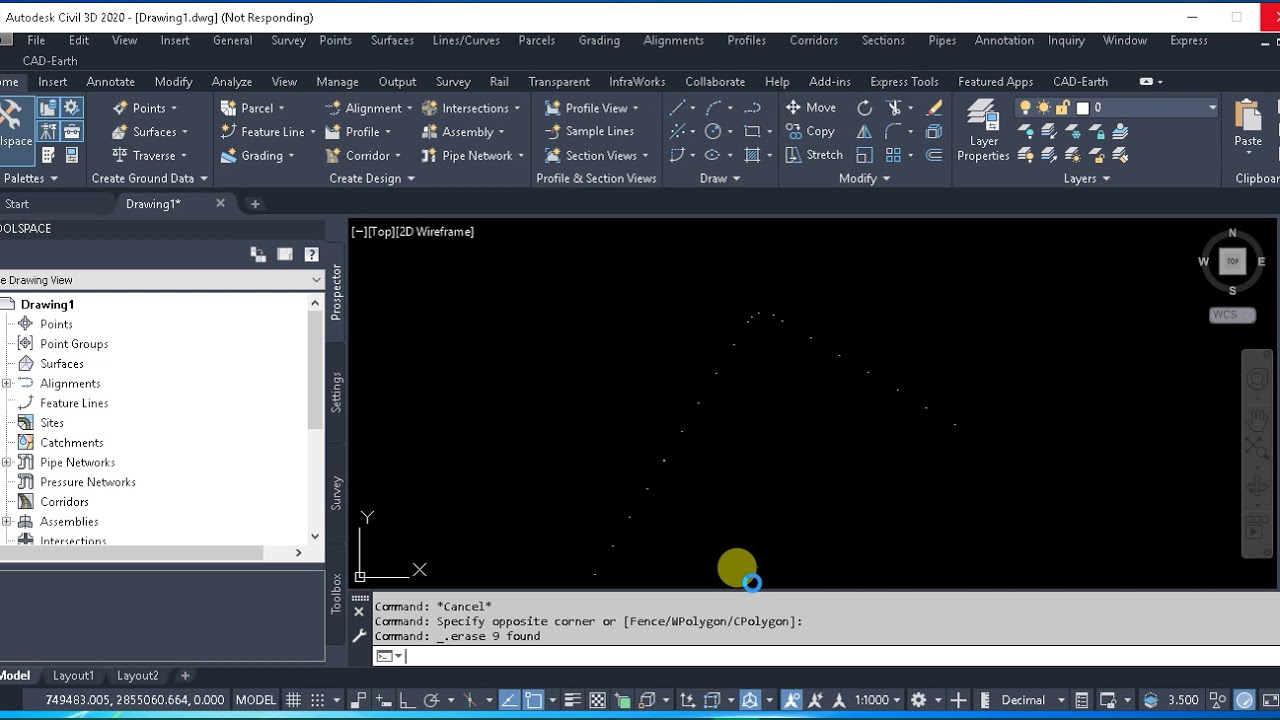Open the Settings vertical tab in Toolspace
This screenshot has width=1280, height=720.
336,392
